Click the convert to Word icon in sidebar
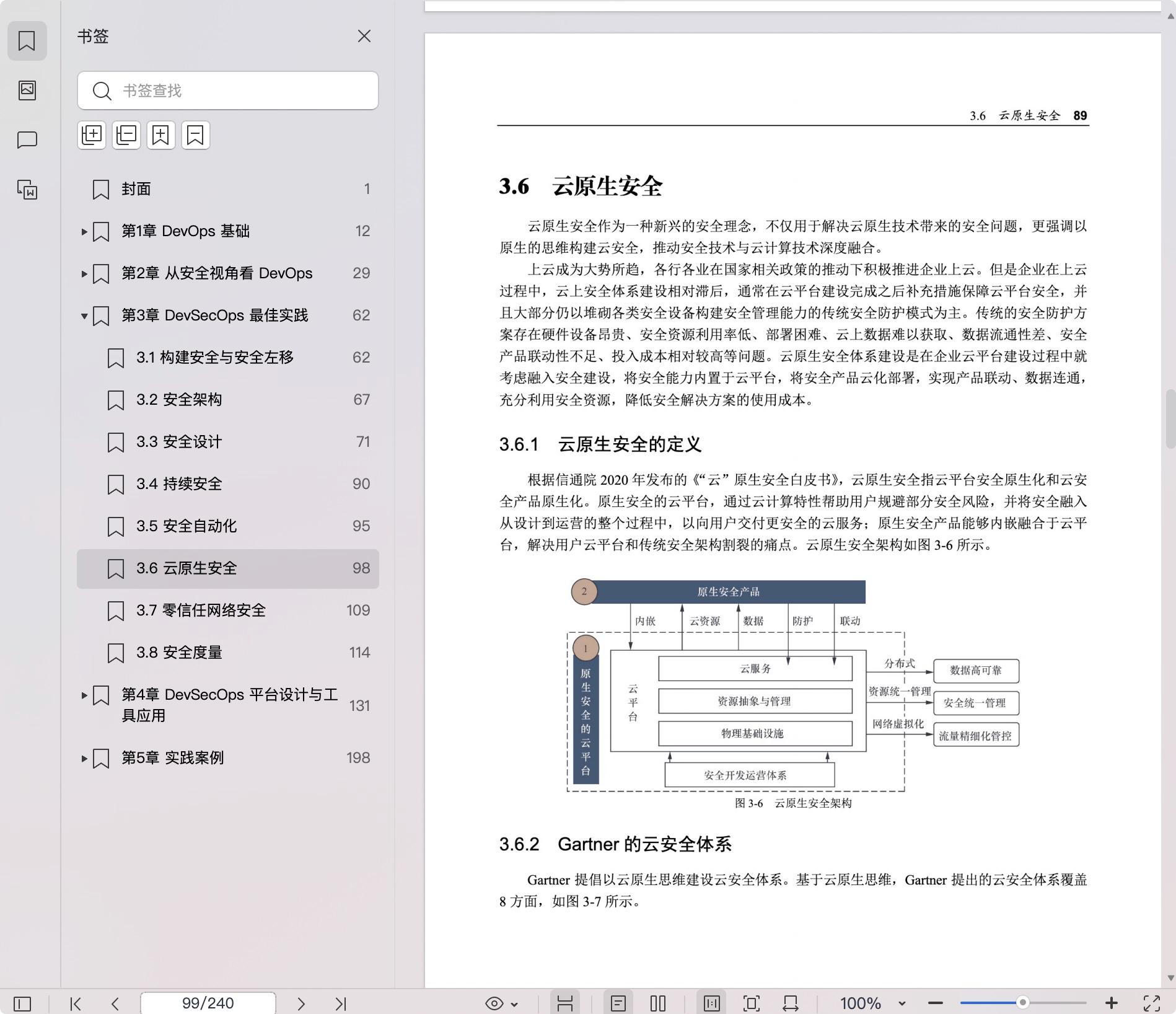The width and height of the screenshot is (1176, 1014). pyautogui.click(x=27, y=190)
